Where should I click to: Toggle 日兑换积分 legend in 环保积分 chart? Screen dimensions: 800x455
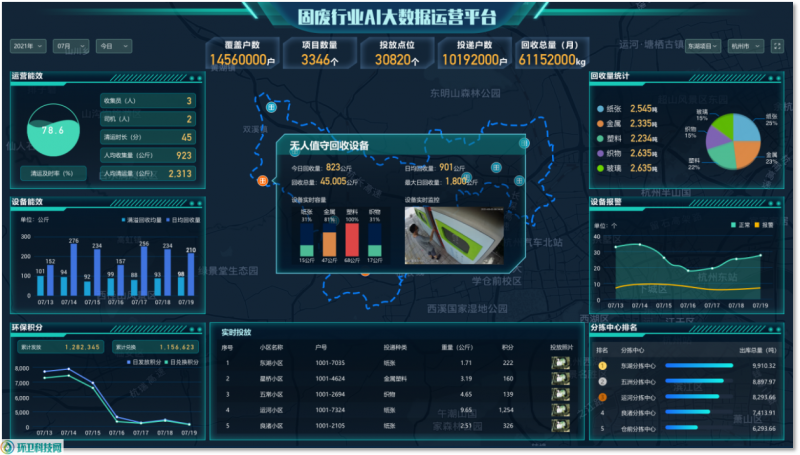click(182, 362)
